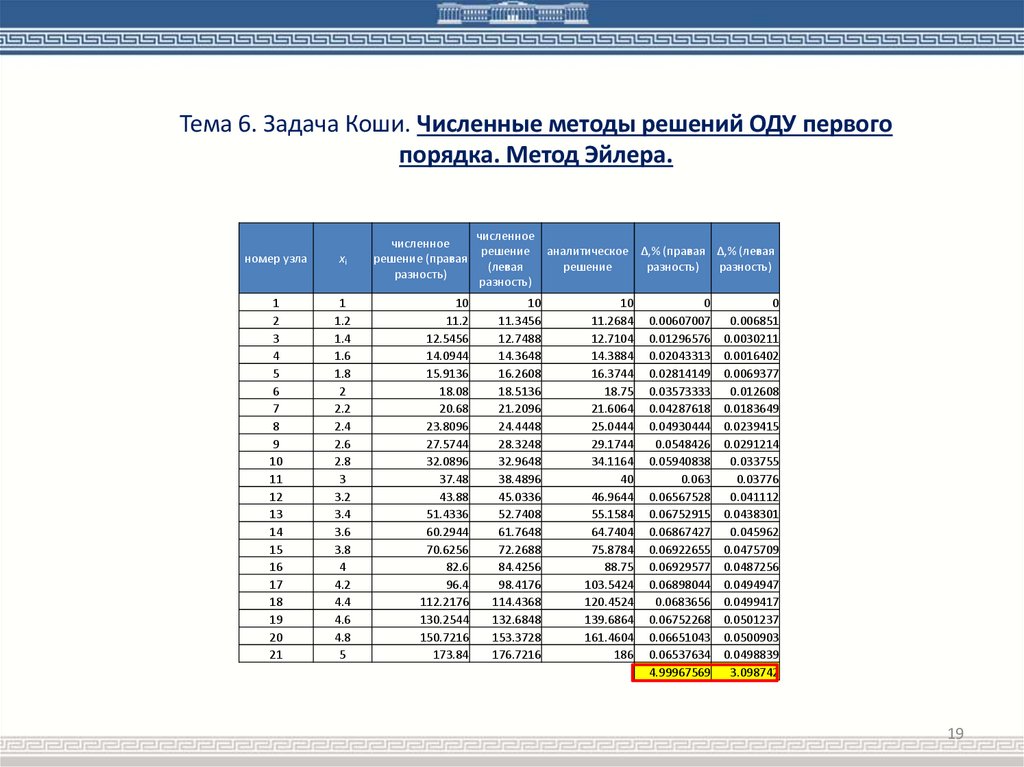Select cell with value 14.0944
Viewport: 1024px width, 767px height.
421,356
